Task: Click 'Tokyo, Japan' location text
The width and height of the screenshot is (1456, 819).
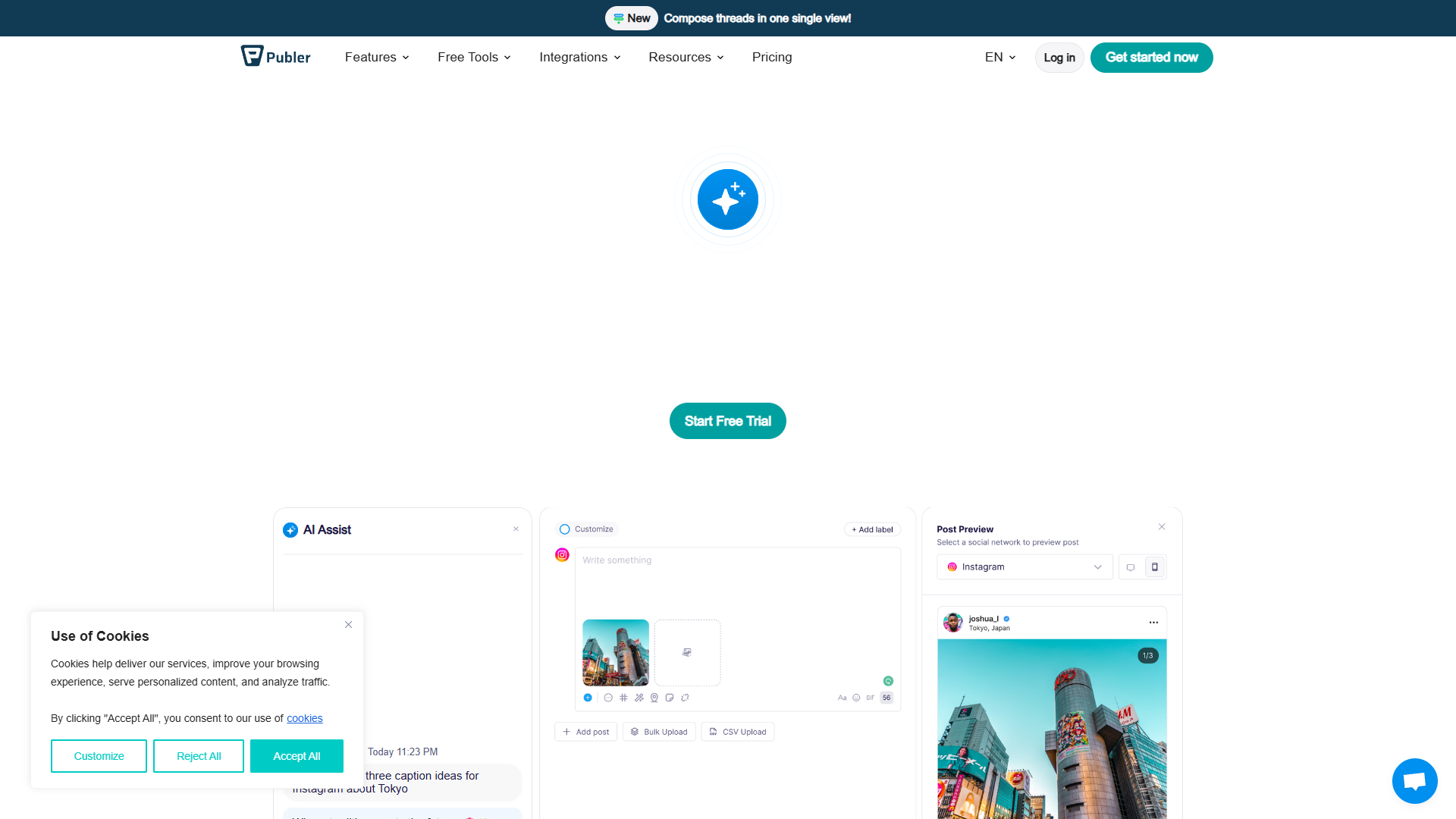Action: [990, 628]
